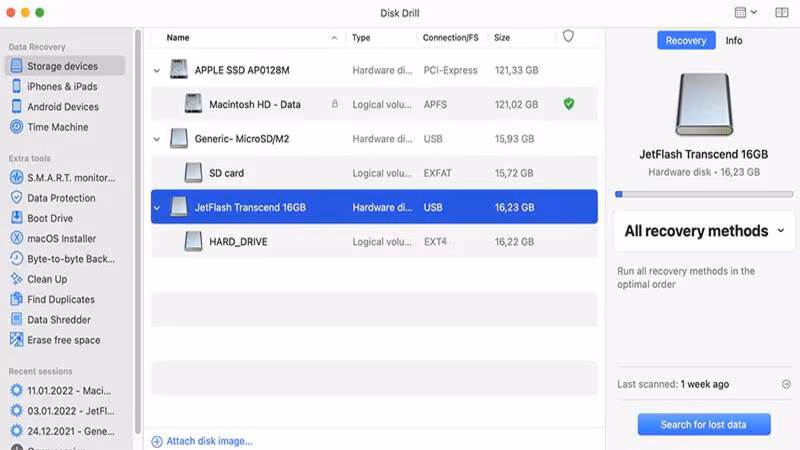
Task: Toggle the split panel view icon
Action: (782, 12)
